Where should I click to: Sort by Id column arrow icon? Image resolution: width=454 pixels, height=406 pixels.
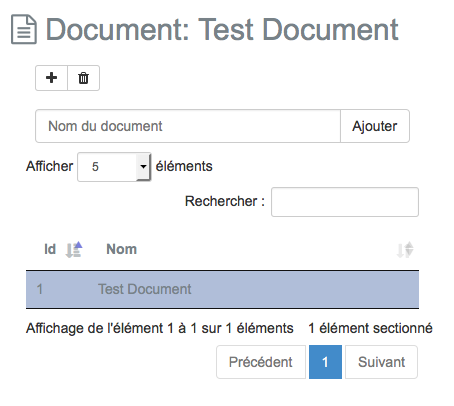[x=74, y=250]
